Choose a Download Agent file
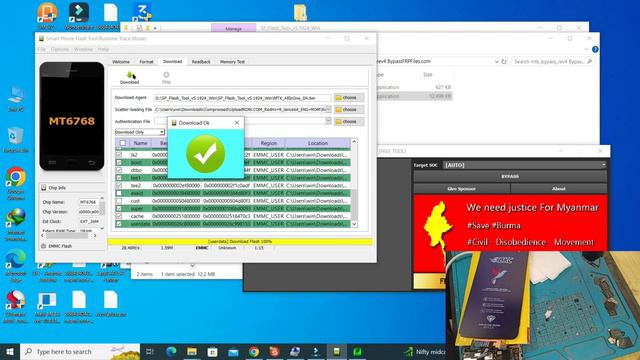The height and width of the screenshot is (360, 640). (349, 98)
